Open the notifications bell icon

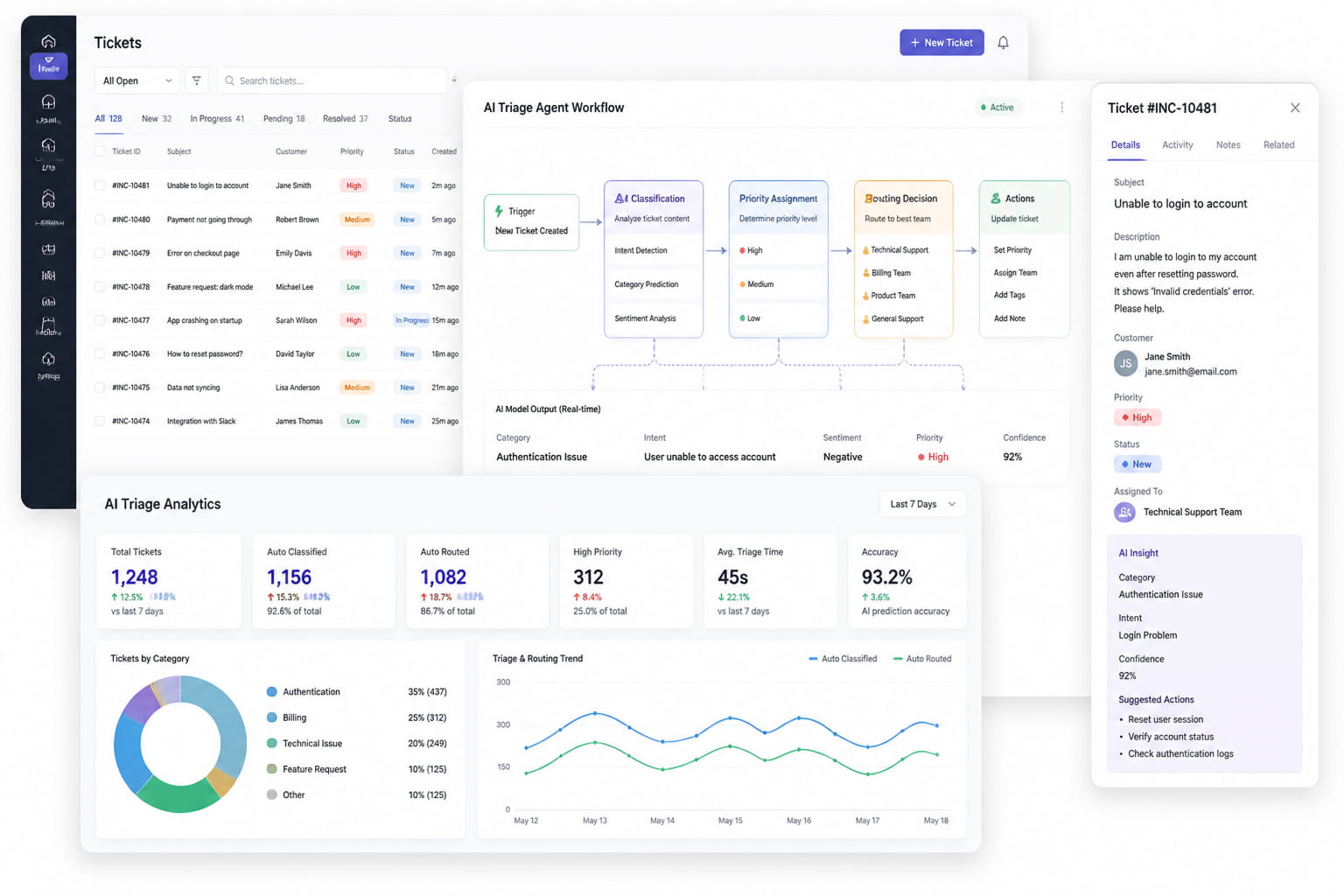click(1003, 42)
